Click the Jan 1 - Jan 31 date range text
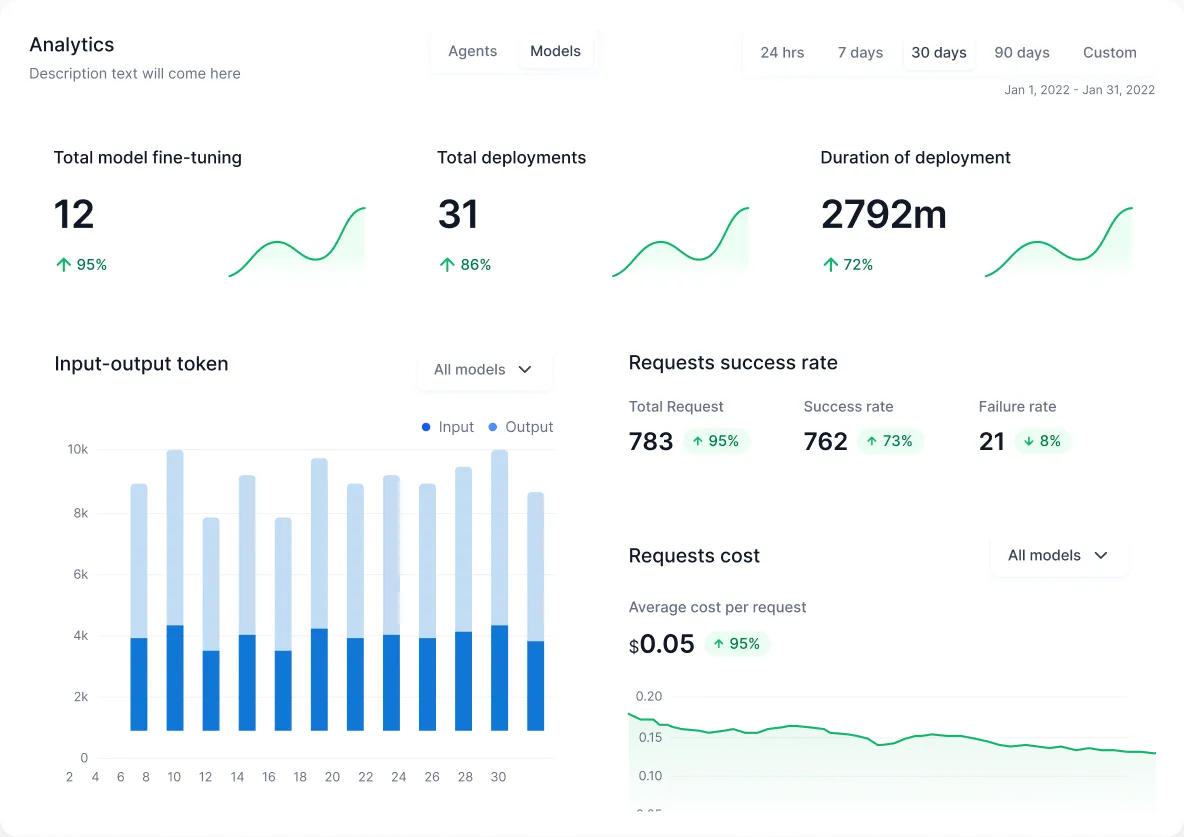Image resolution: width=1184 pixels, height=837 pixels. pos(1079,89)
